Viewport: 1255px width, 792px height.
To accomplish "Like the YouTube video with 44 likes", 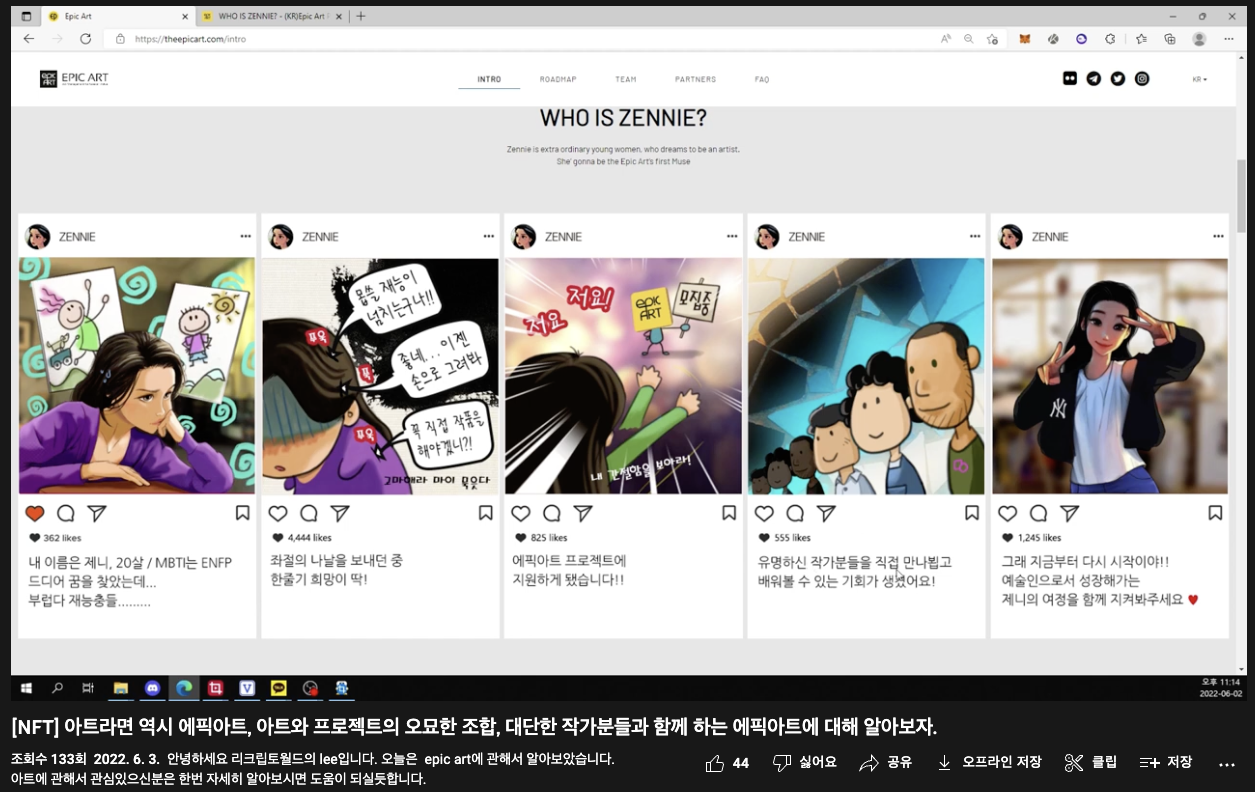I will pos(727,763).
